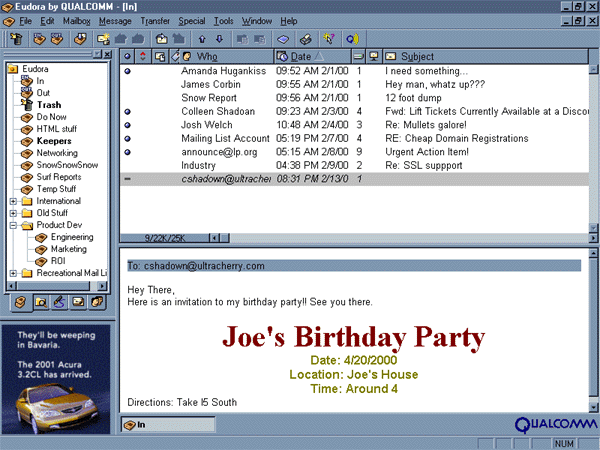This screenshot has height=450, width=600.
Task: Click the Forward message toolbar icon
Action: point(161,39)
